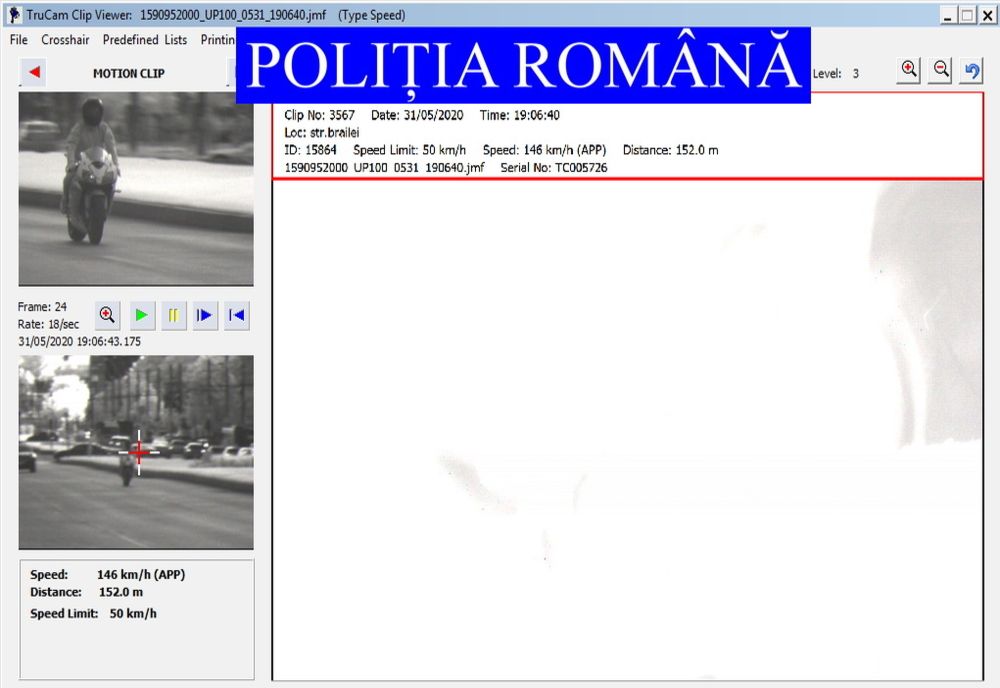
Task: Open the File menu
Action: click(x=17, y=40)
